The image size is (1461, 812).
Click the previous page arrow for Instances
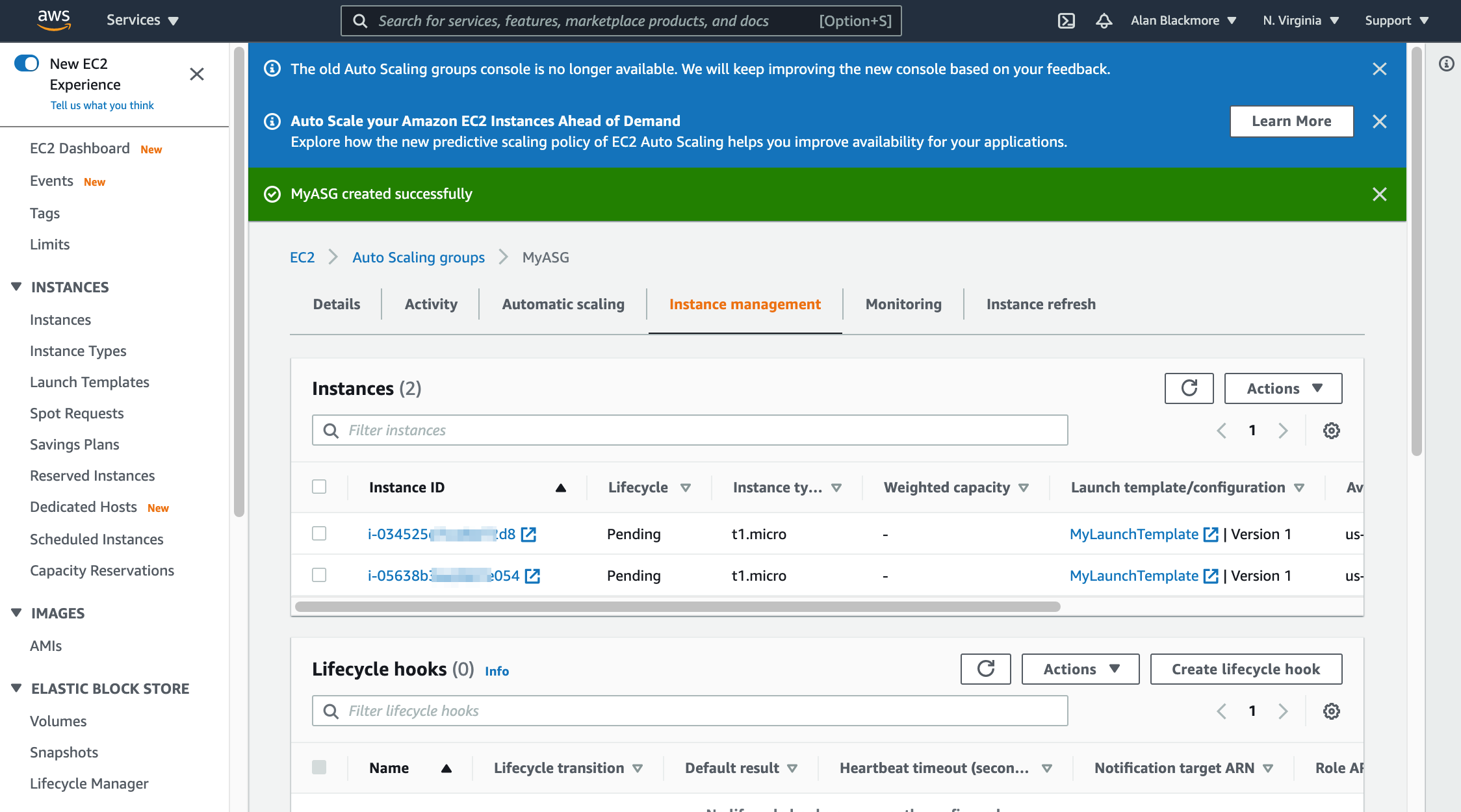(1221, 430)
